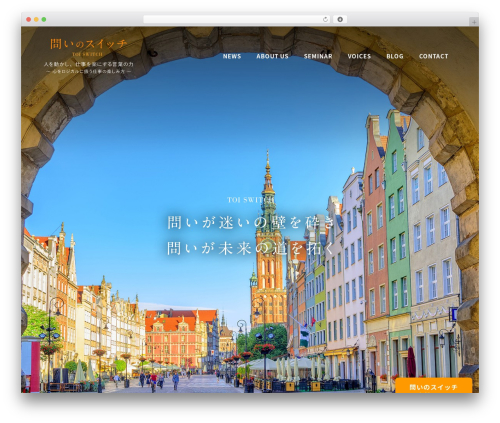This screenshot has width=500, height=423.
Task: Open the SEMINAR section
Action: pyautogui.click(x=318, y=56)
